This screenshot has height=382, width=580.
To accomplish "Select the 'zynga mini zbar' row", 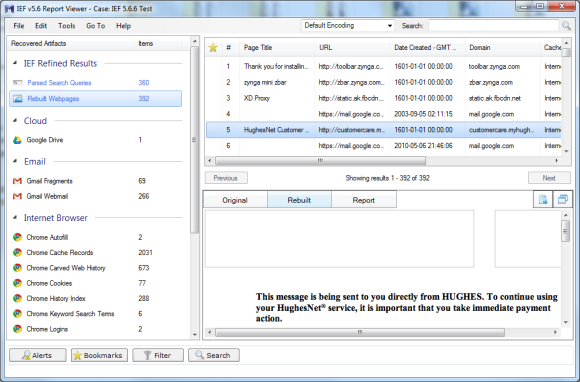I will tap(383, 82).
